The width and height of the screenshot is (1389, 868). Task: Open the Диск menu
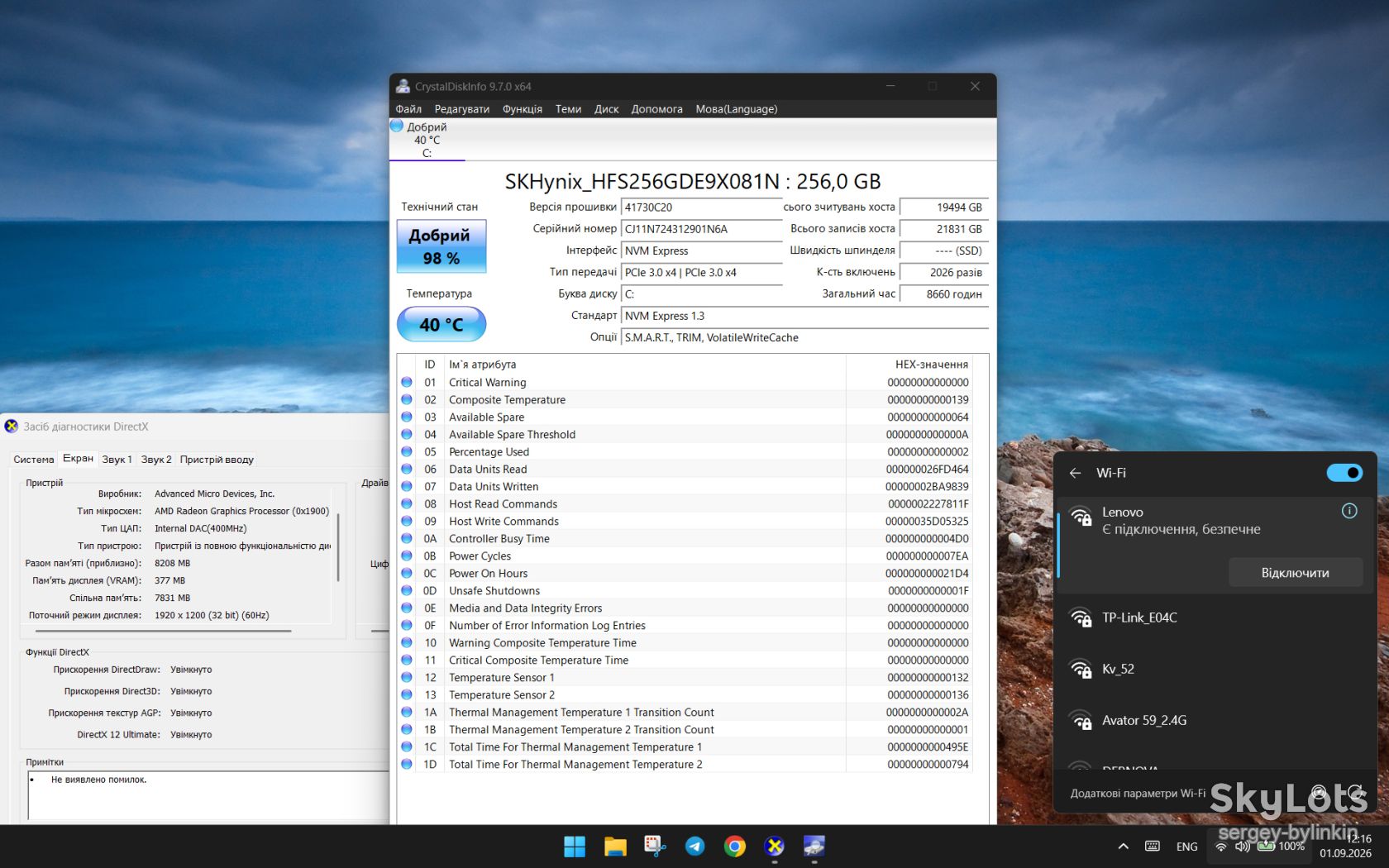[606, 109]
